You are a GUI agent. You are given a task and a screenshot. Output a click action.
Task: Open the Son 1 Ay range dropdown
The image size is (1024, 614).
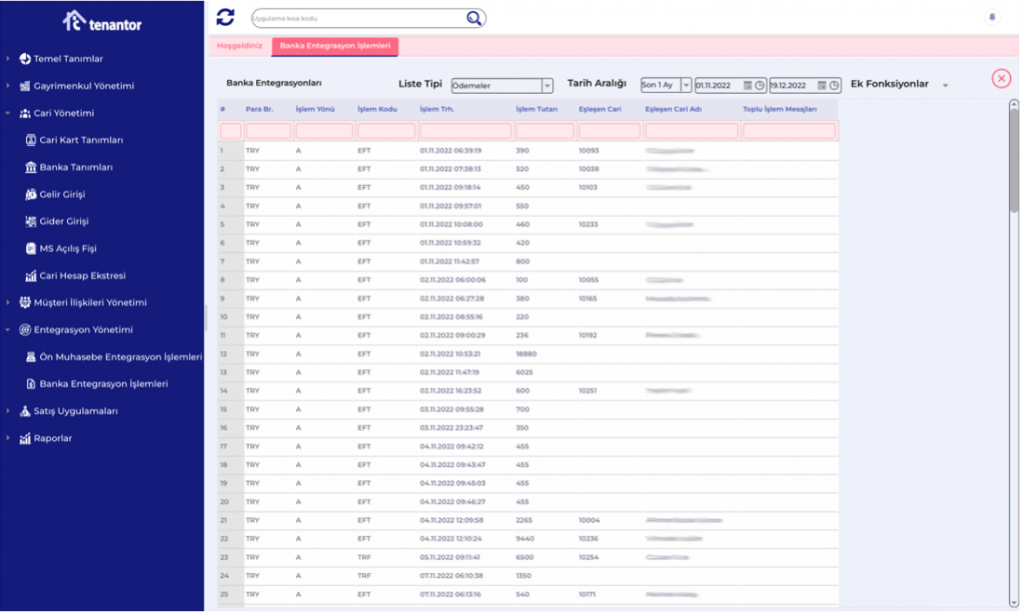pyautogui.click(x=685, y=86)
